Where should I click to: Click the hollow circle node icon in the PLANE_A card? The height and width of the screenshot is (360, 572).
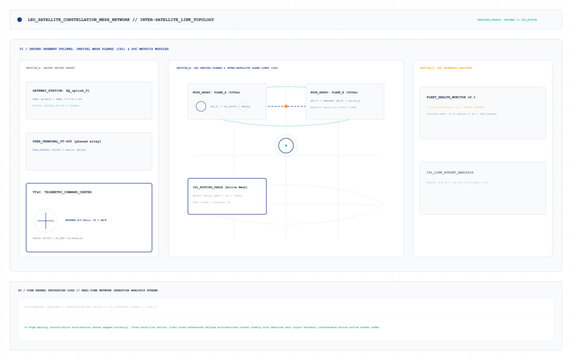tap(201, 107)
